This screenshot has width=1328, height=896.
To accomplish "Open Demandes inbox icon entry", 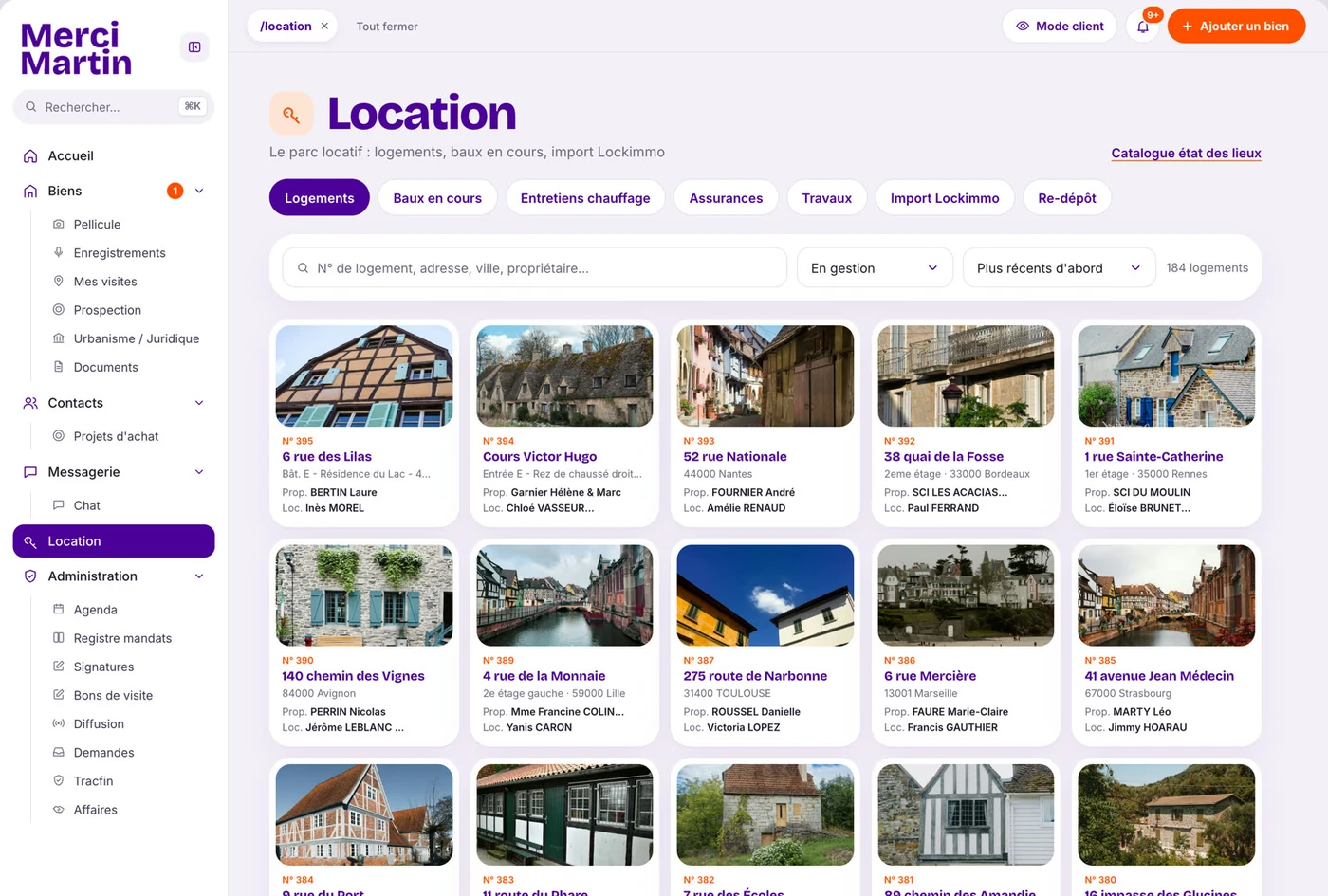I will click(59, 752).
